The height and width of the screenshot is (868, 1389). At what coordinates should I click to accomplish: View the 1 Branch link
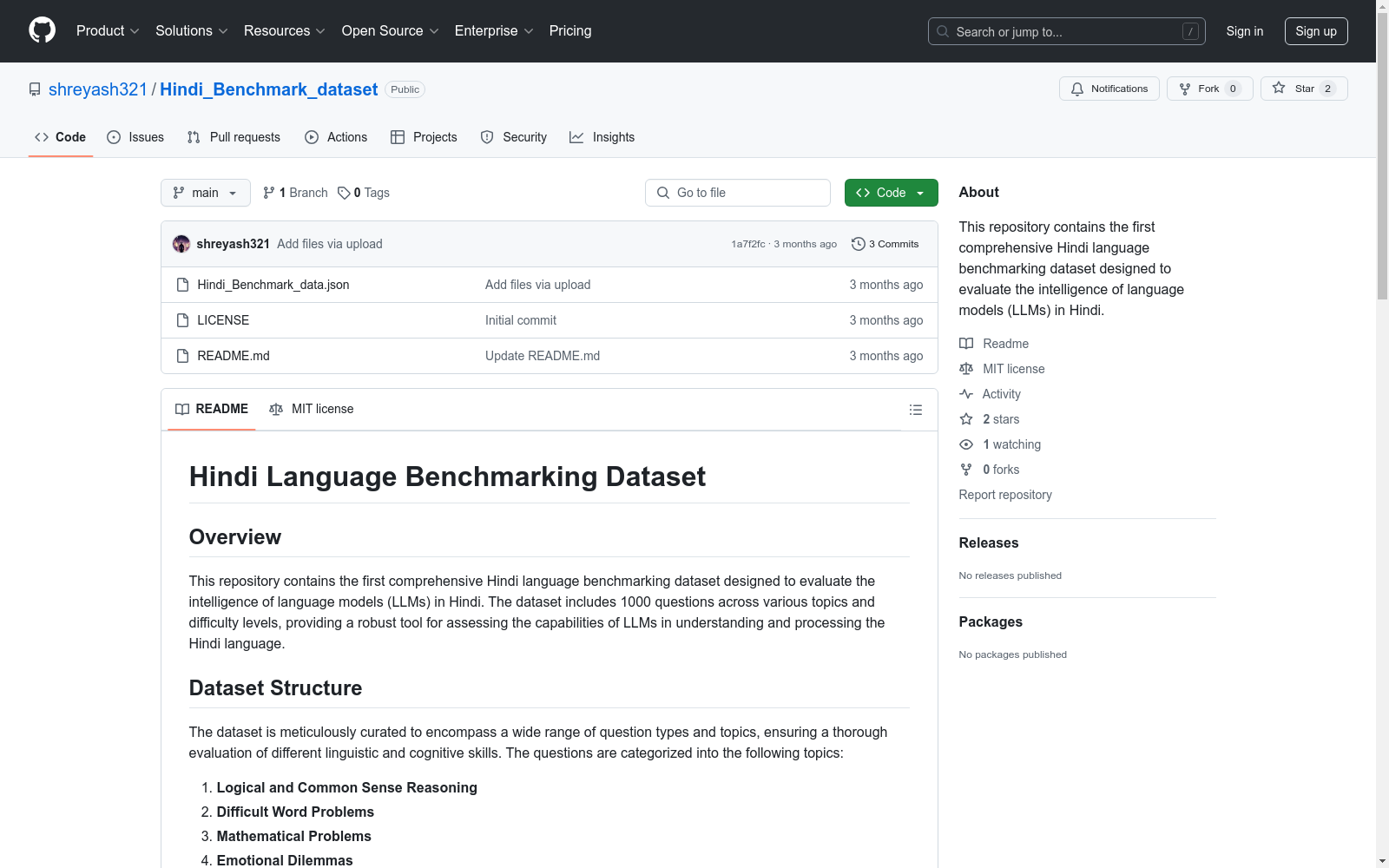[x=295, y=193]
